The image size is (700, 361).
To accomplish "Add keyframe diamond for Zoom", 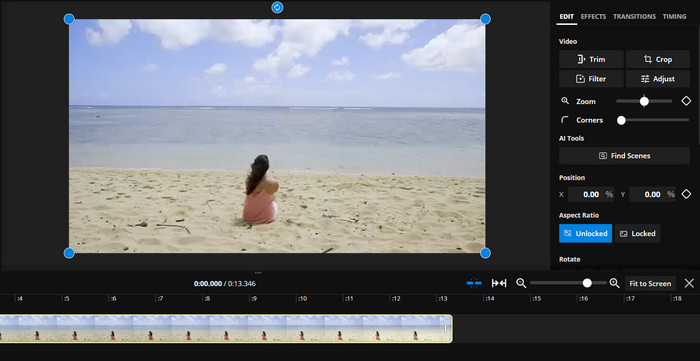I will pos(686,101).
